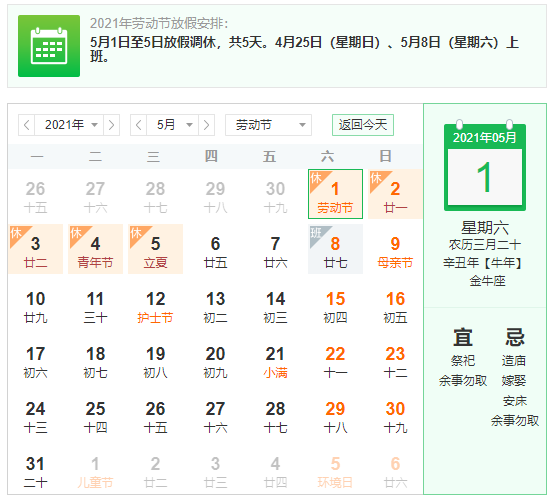
Task: Select June 1 儿童节 date
Action: coord(95,472)
